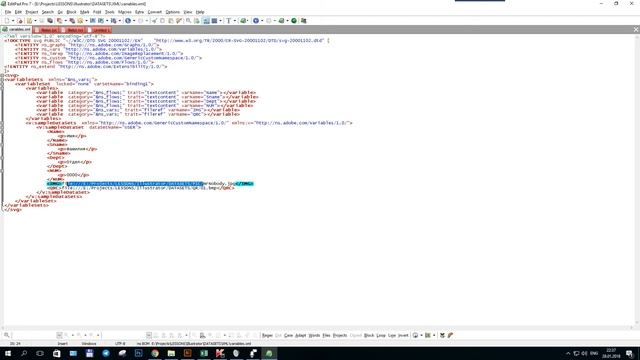This screenshot has width=640, height=360.
Task: Click into the search text field
Action: [34, 336]
